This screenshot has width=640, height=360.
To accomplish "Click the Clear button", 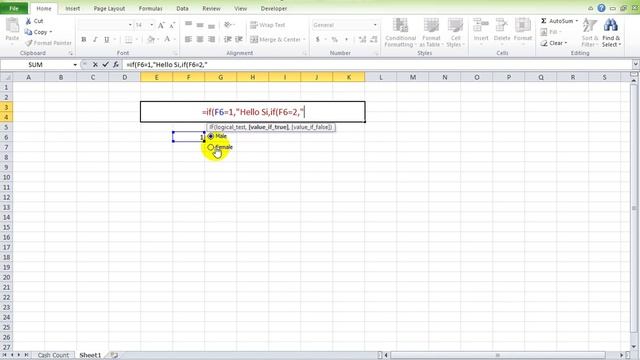I will (553, 43).
